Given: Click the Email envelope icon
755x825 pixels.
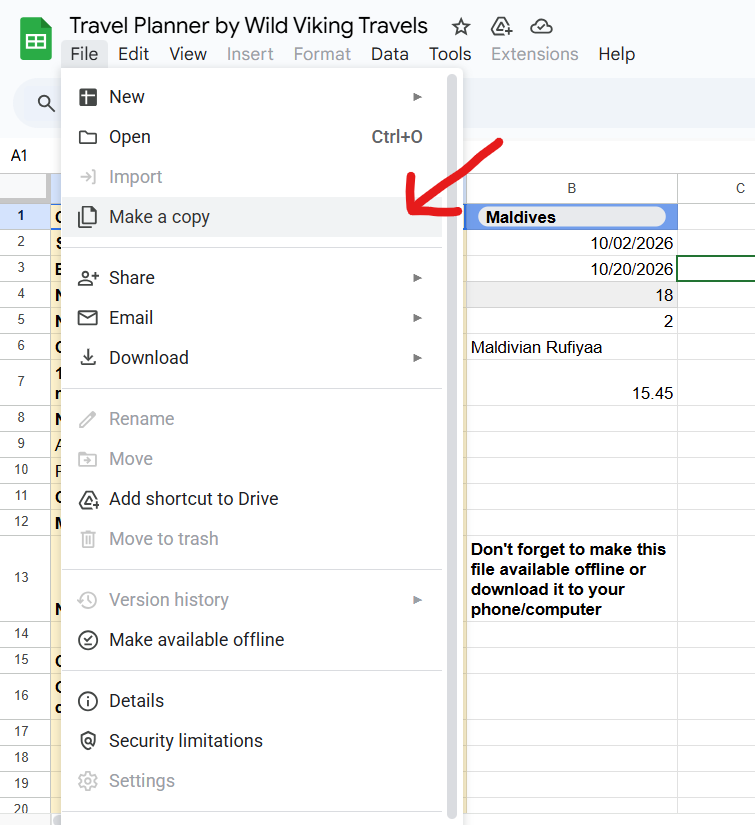Looking at the screenshot, I should coord(88,318).
